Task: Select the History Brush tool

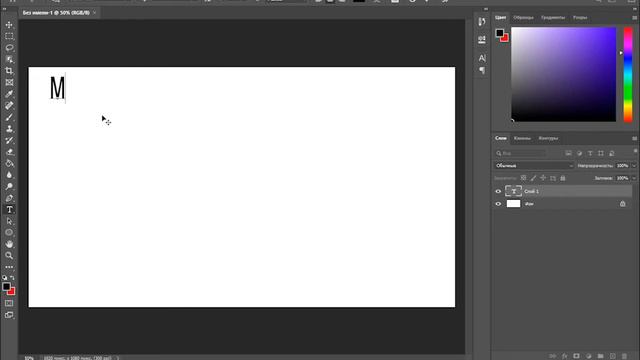Action: tap(9, 140)
